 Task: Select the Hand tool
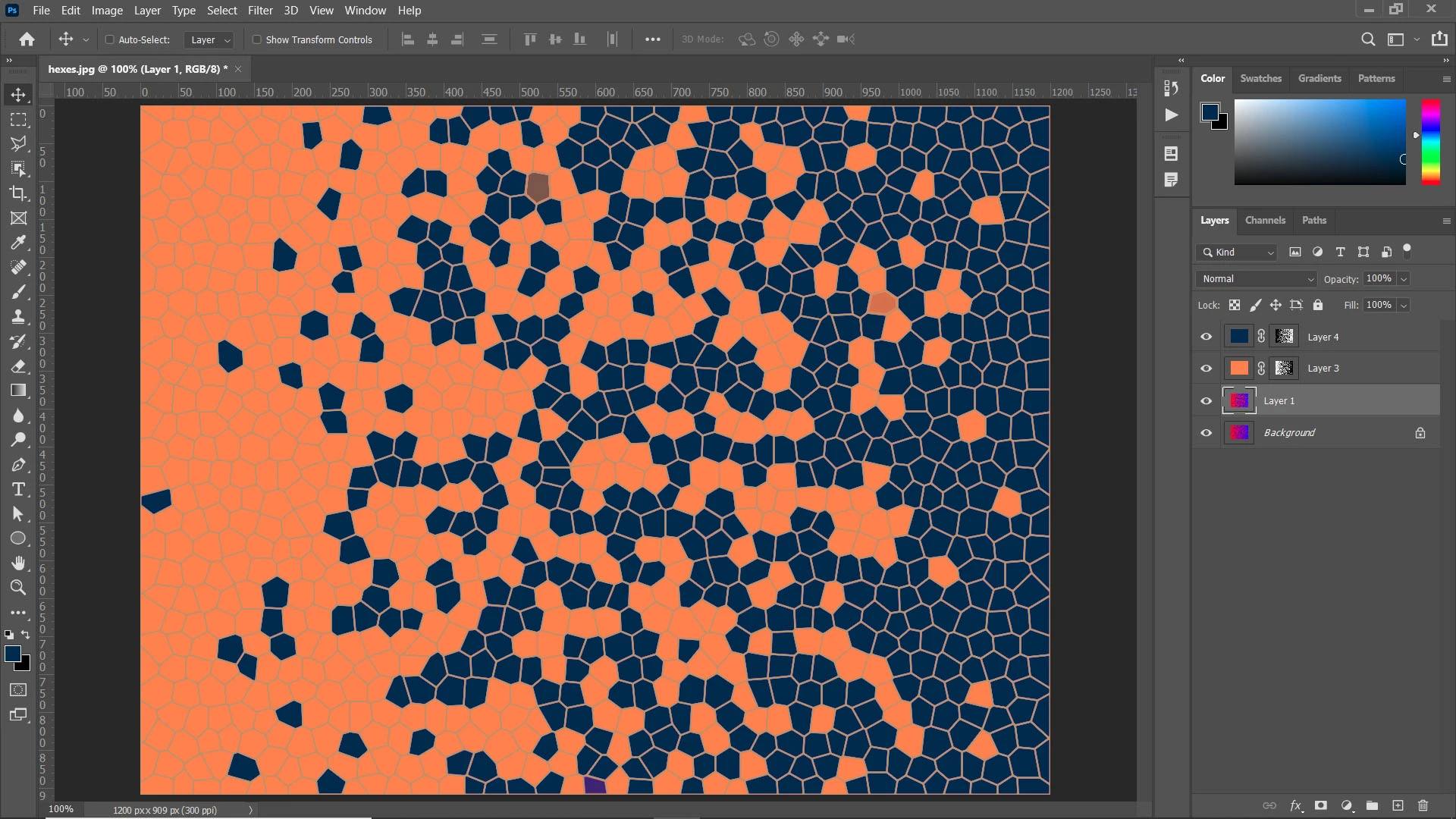pos(18,563)
